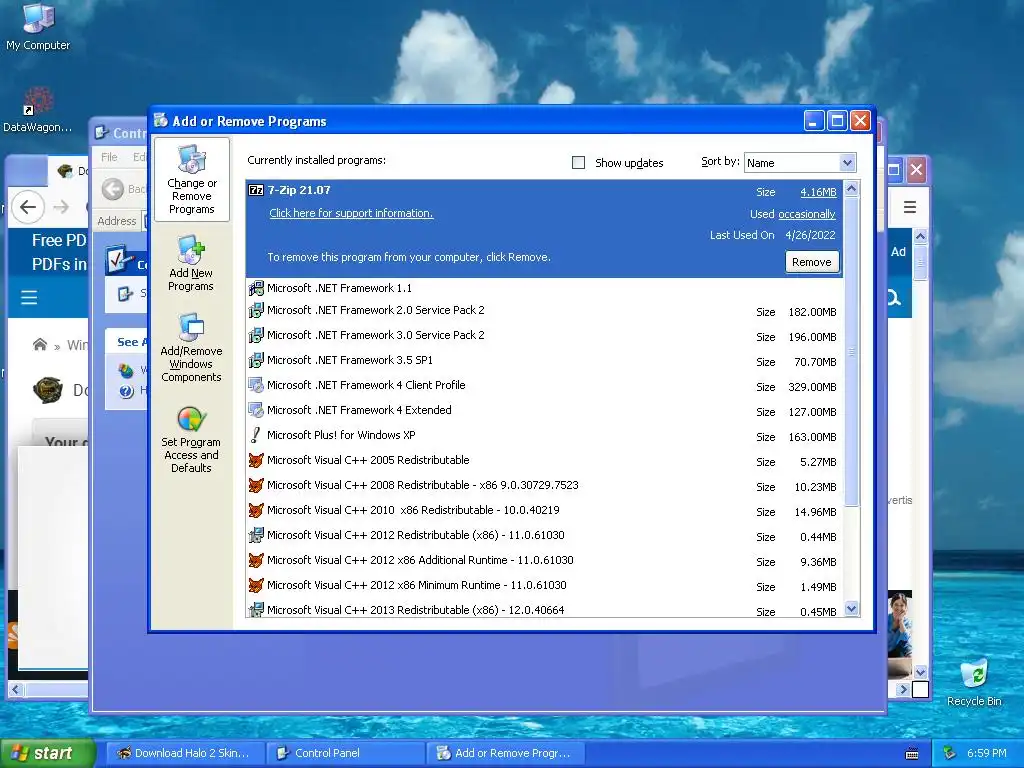The height and width of the screenshot is (768, 1024).
Task: Click the Visual C++ 2005 Redistributable icon
Action: point(256,460)
